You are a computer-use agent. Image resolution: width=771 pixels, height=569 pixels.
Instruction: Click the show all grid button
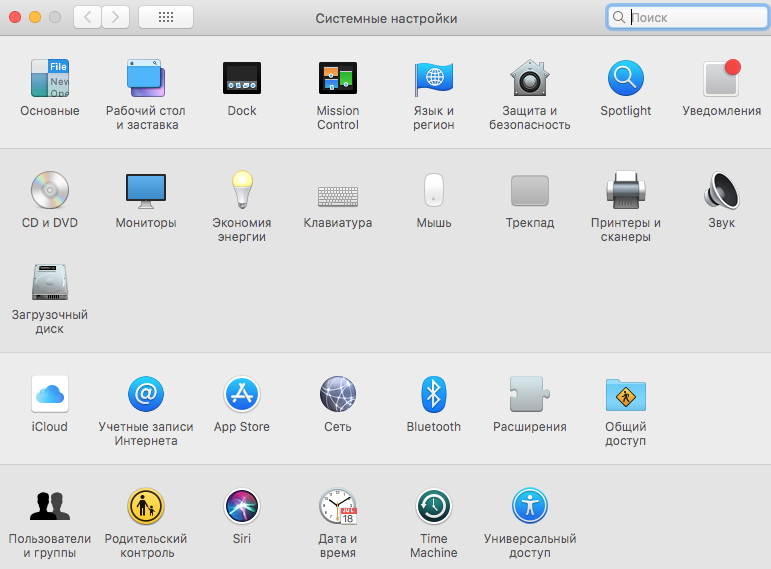coord(166,18)
